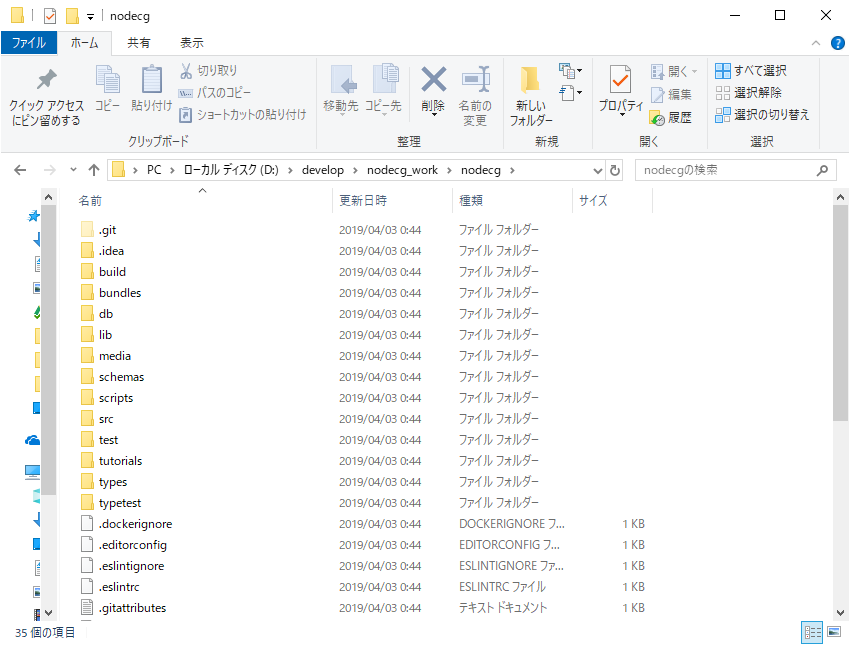850x645 pixels.
Task: Click Properties quick access toolbar icon
Action: [x=50, y=16]
